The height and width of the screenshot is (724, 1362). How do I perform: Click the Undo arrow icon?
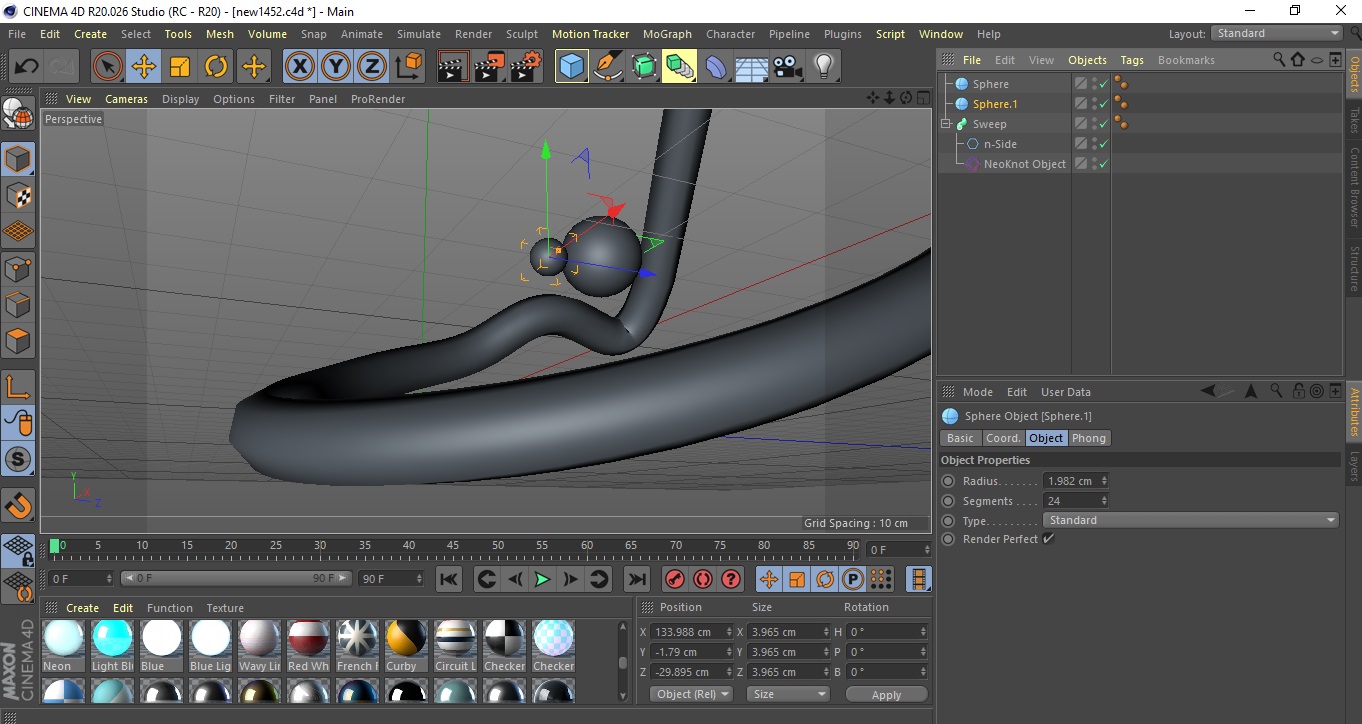[27, 67]
